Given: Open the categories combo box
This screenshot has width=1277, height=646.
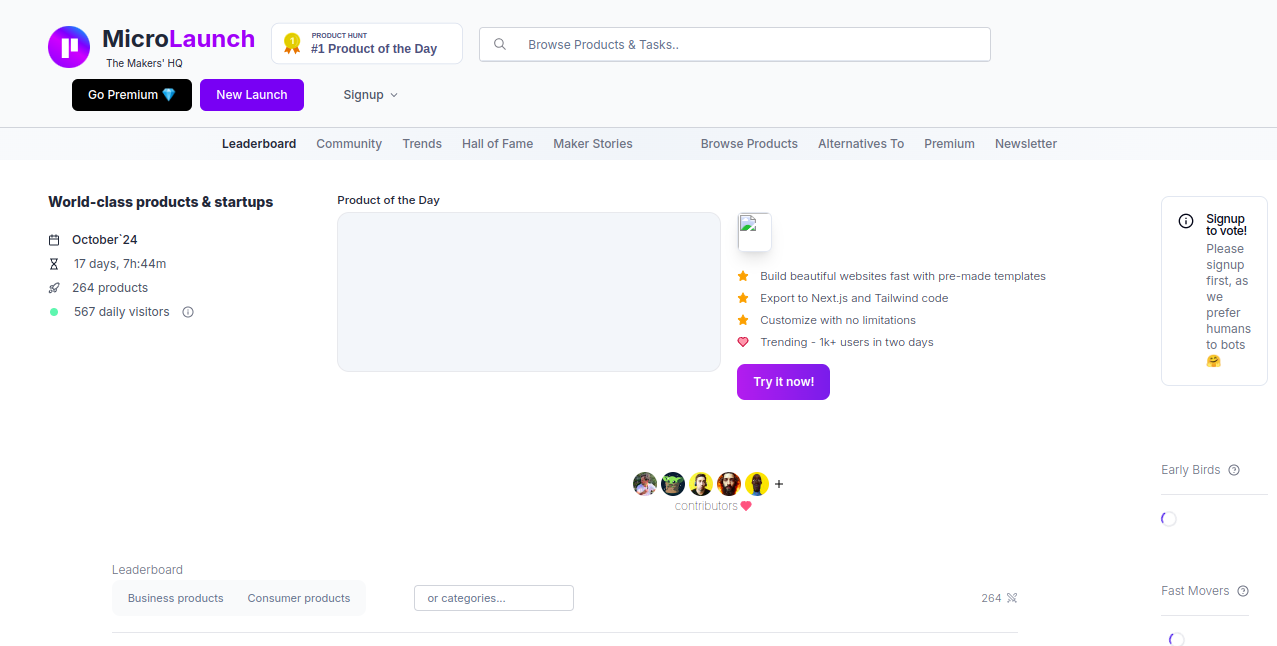Looking at the screenshot, I should pos(494,598).
